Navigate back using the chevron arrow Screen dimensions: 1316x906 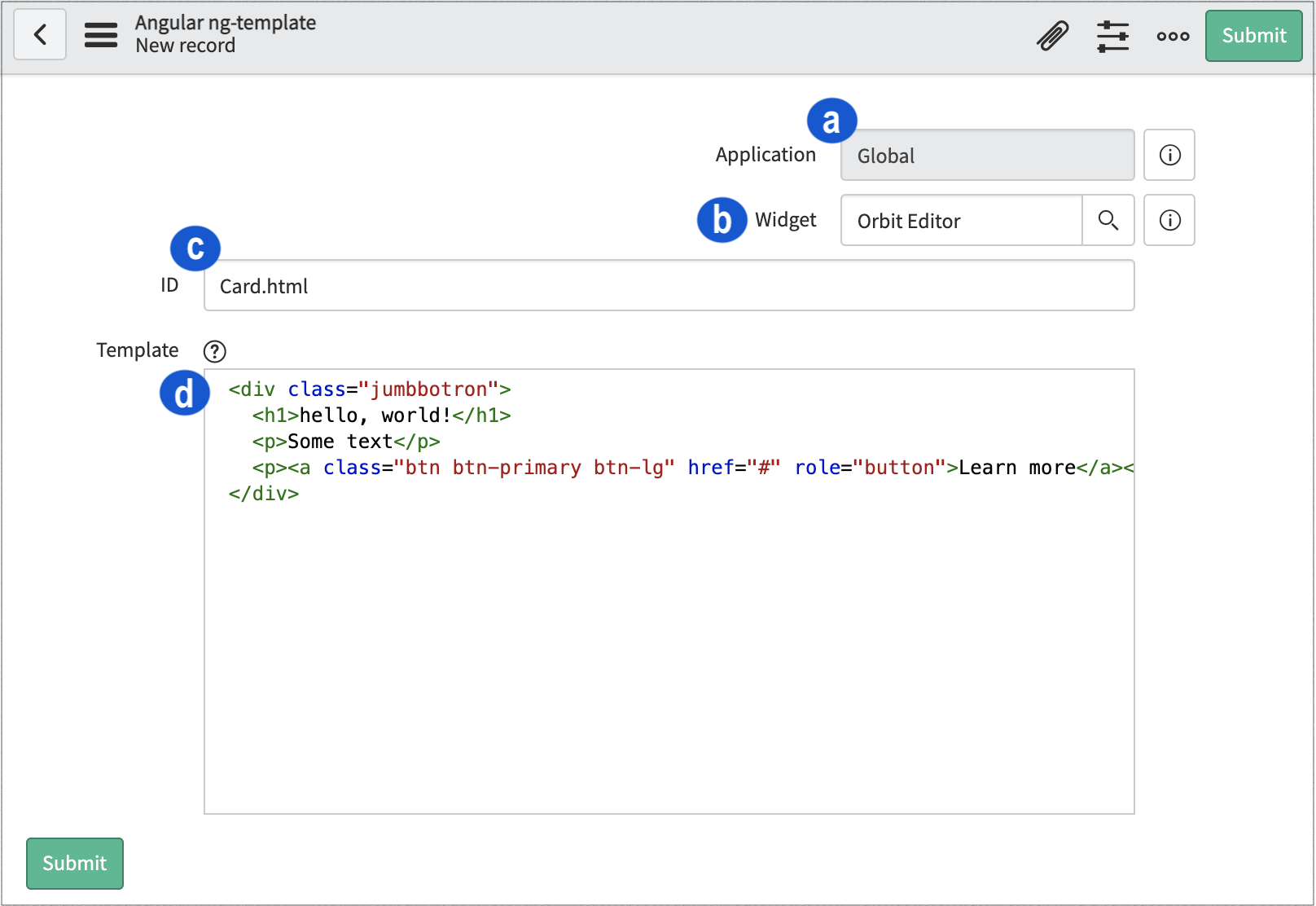pos(39,34)
